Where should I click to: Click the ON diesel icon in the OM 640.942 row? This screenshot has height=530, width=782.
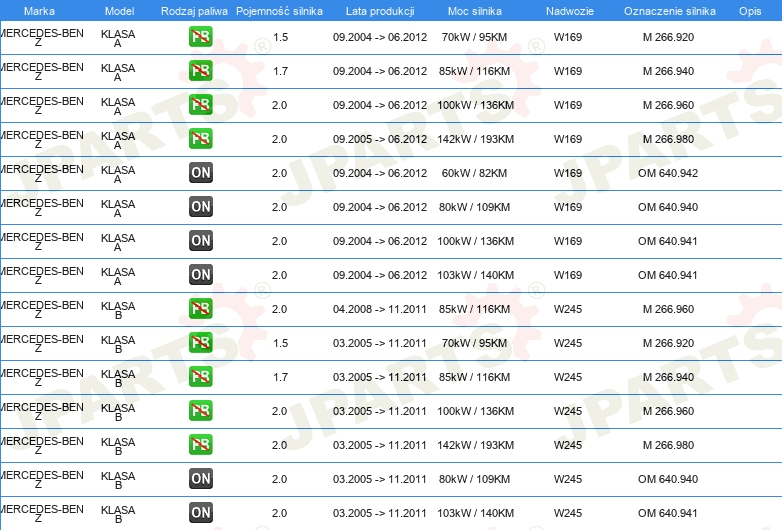click(x=200, y=173)
